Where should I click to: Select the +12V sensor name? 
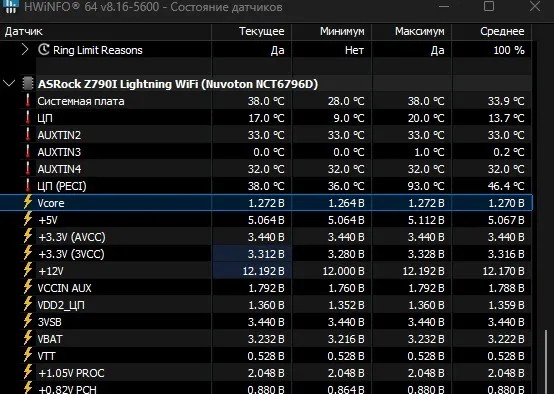[51, 271]
